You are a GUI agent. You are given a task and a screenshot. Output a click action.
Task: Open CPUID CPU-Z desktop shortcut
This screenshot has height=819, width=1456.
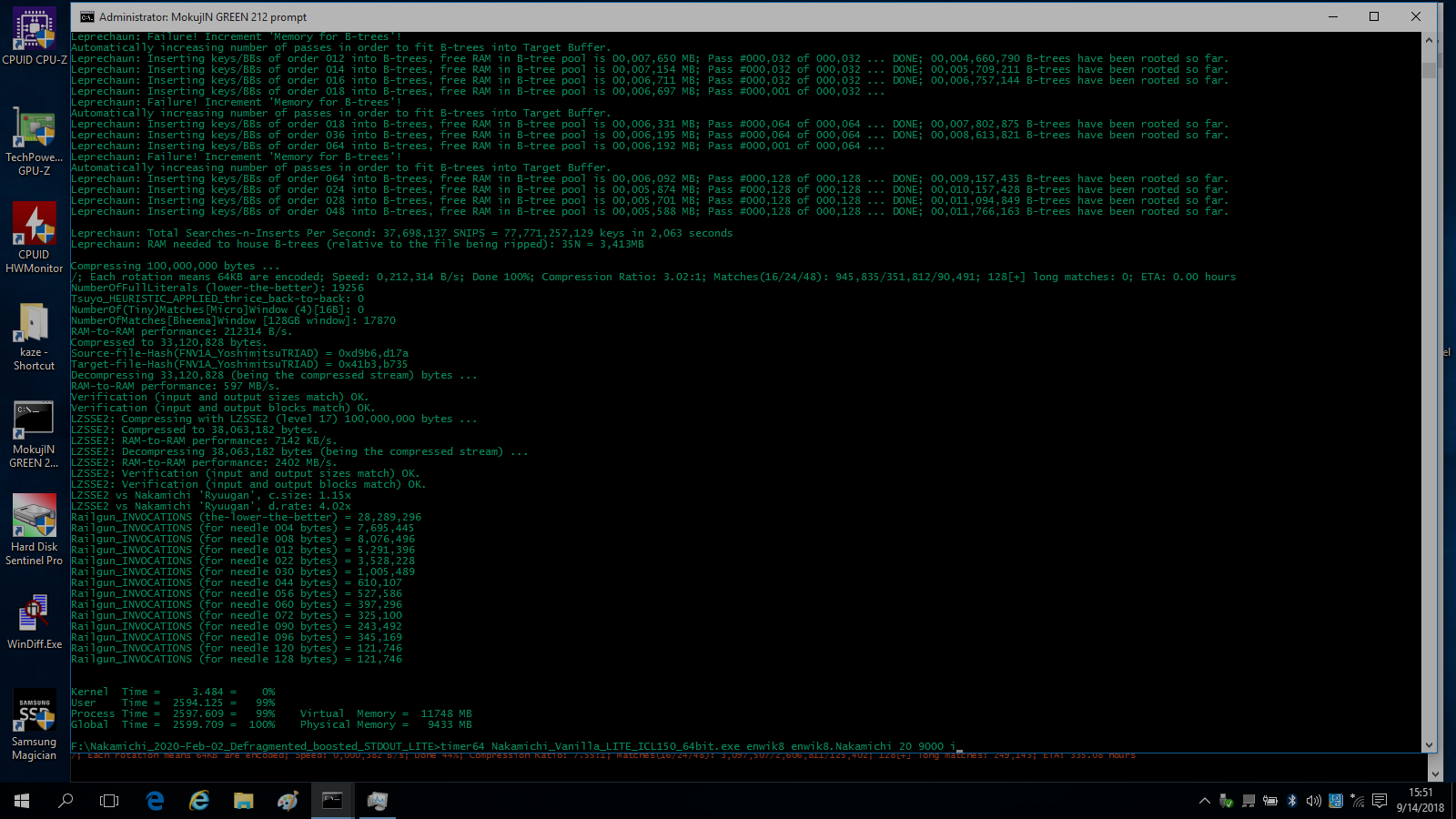pyautogui.click(x=35, y=35)
